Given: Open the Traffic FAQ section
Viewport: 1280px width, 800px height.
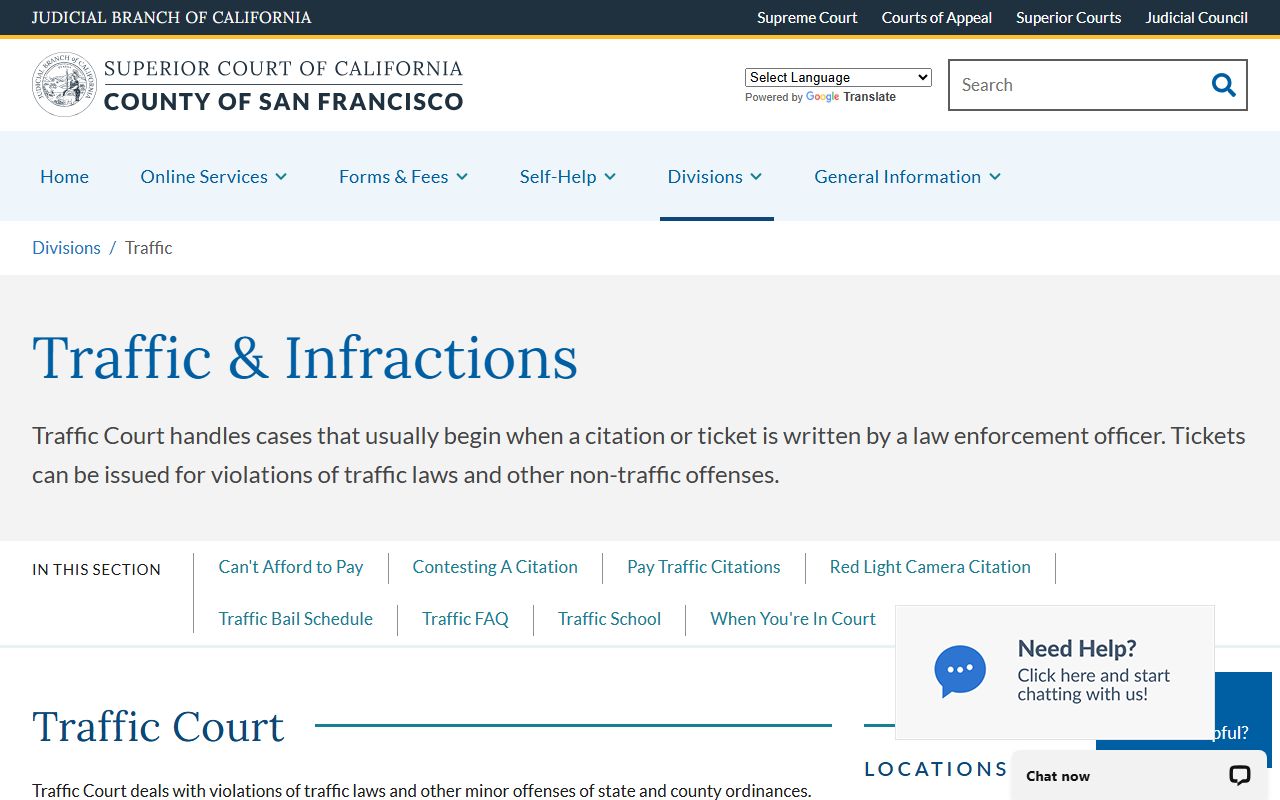Looking at the screenshot, I should pyautogui.click(x=465, y=619).
